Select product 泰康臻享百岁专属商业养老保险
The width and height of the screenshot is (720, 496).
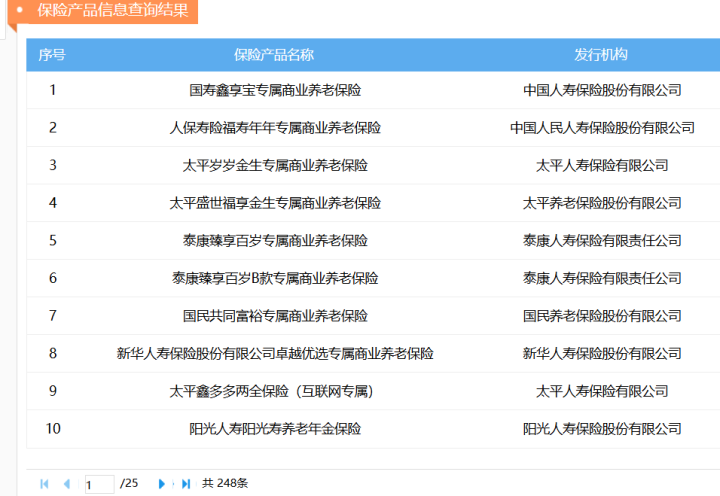[x=275, y=241]
